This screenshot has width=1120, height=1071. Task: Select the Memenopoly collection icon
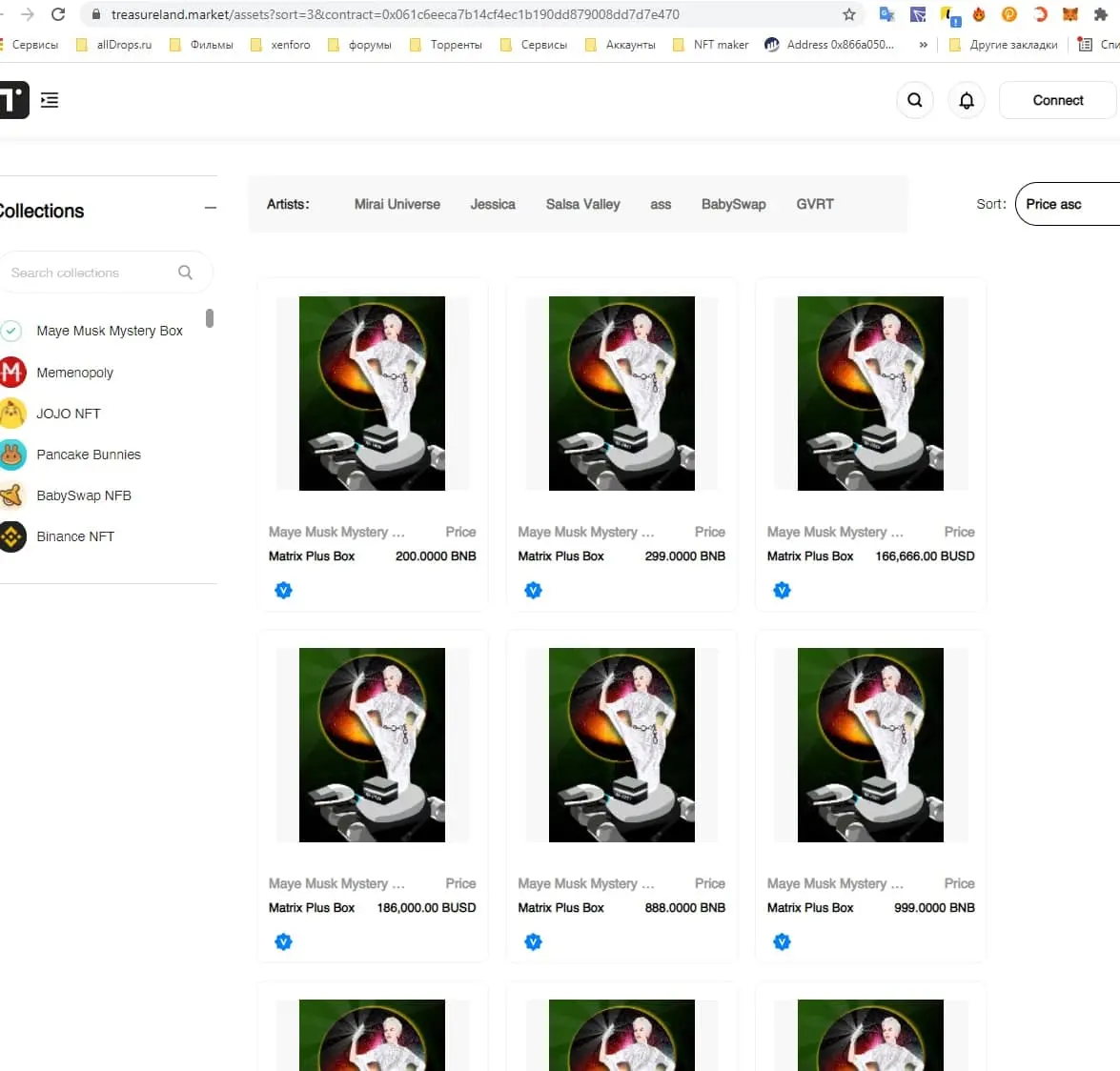(x=12, y=372)
